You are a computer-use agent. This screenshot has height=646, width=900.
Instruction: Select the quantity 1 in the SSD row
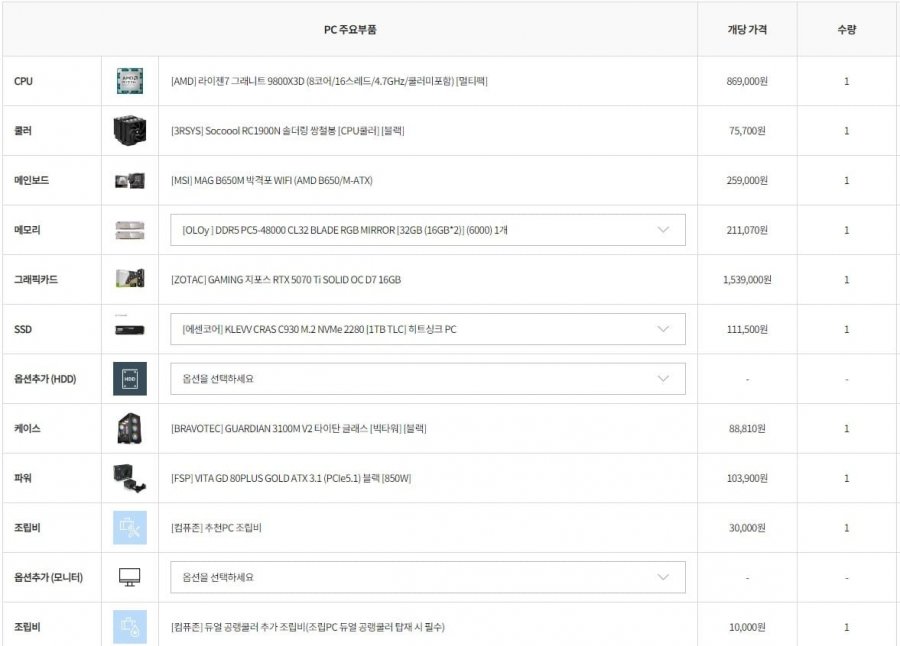tap(847, 329)
